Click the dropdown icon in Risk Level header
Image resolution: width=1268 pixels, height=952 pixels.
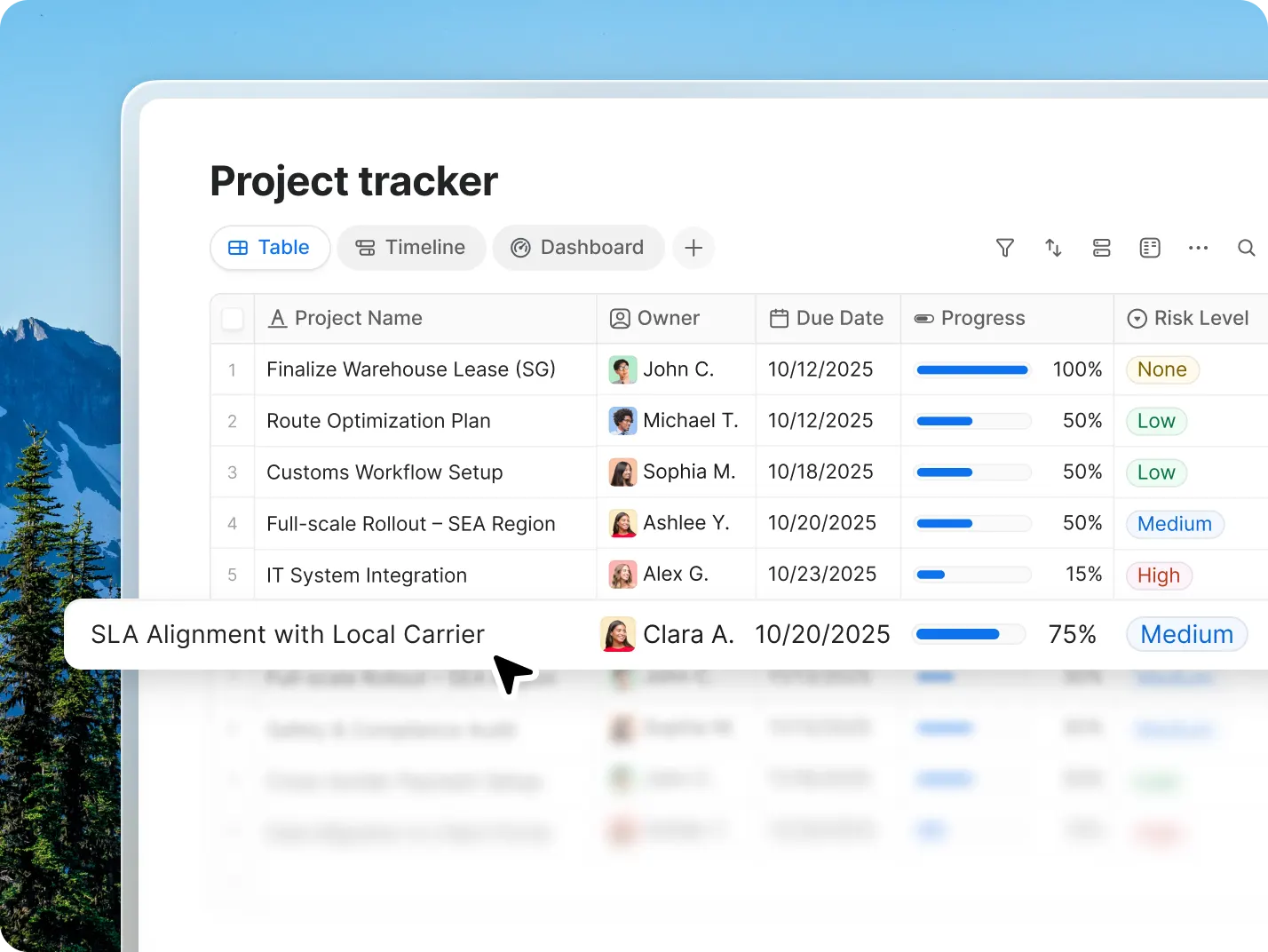click(x=1137, y=319)
